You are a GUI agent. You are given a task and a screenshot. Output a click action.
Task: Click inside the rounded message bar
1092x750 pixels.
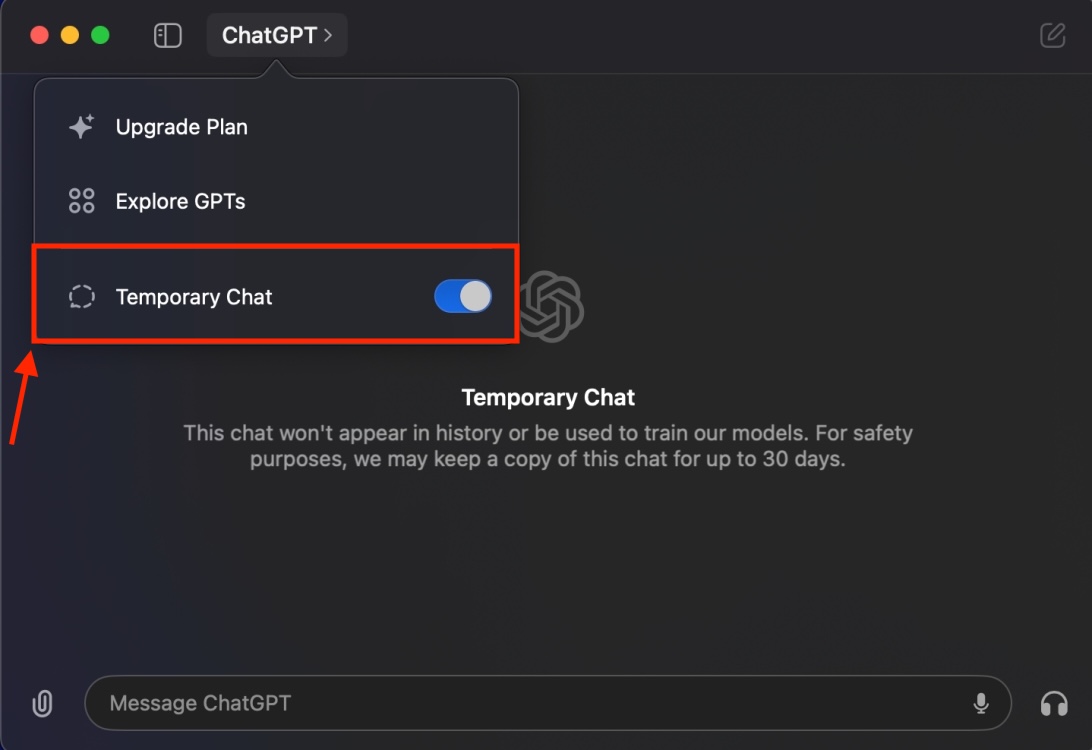pyautogui.click(x=545, y=703)
